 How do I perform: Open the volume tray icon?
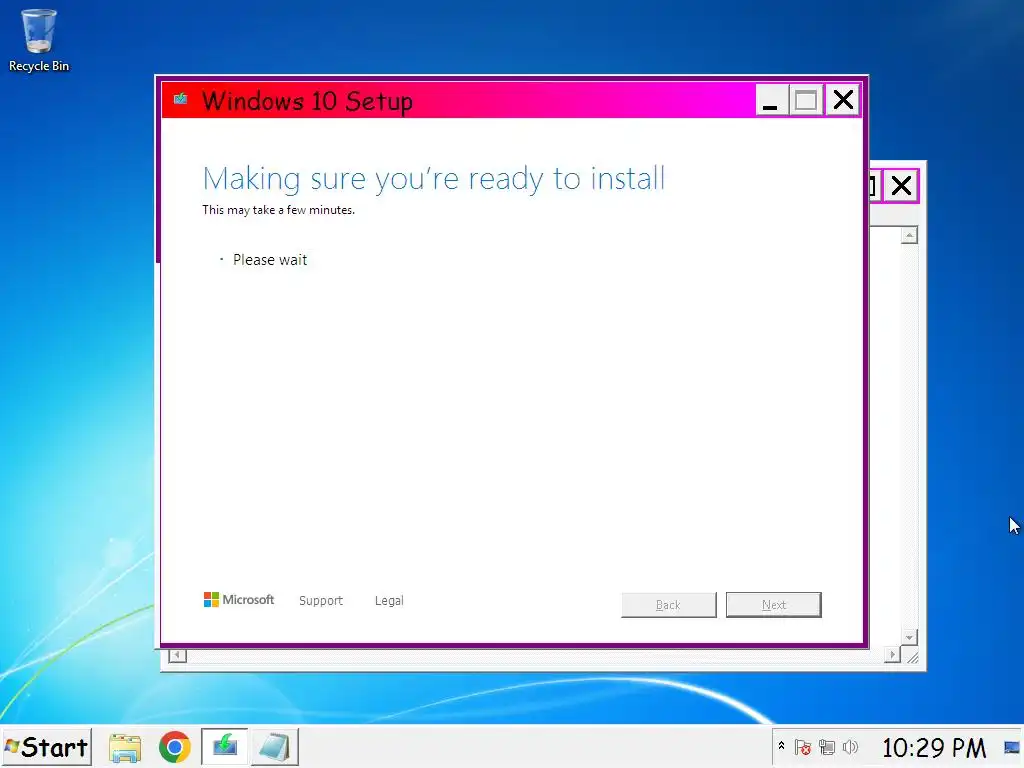(x=850, y=747)
